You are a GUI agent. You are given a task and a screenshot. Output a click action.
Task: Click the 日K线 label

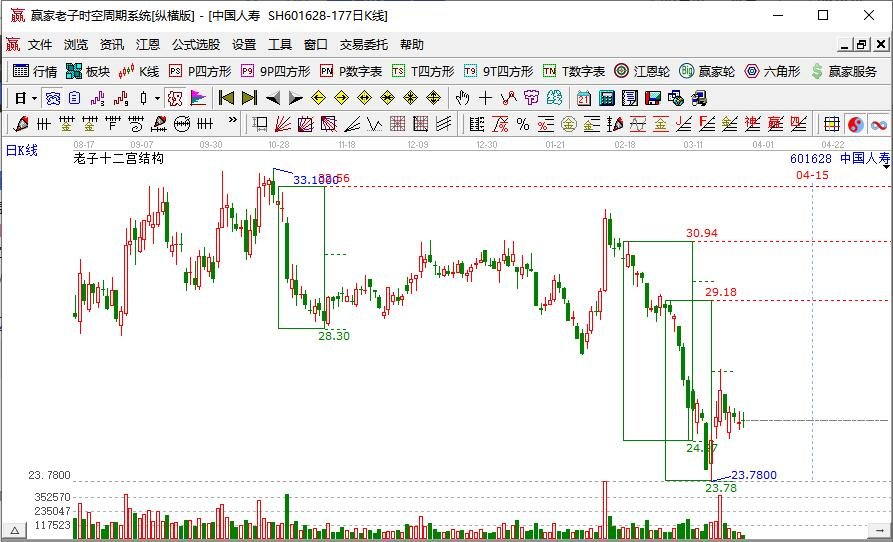[22, 150]
